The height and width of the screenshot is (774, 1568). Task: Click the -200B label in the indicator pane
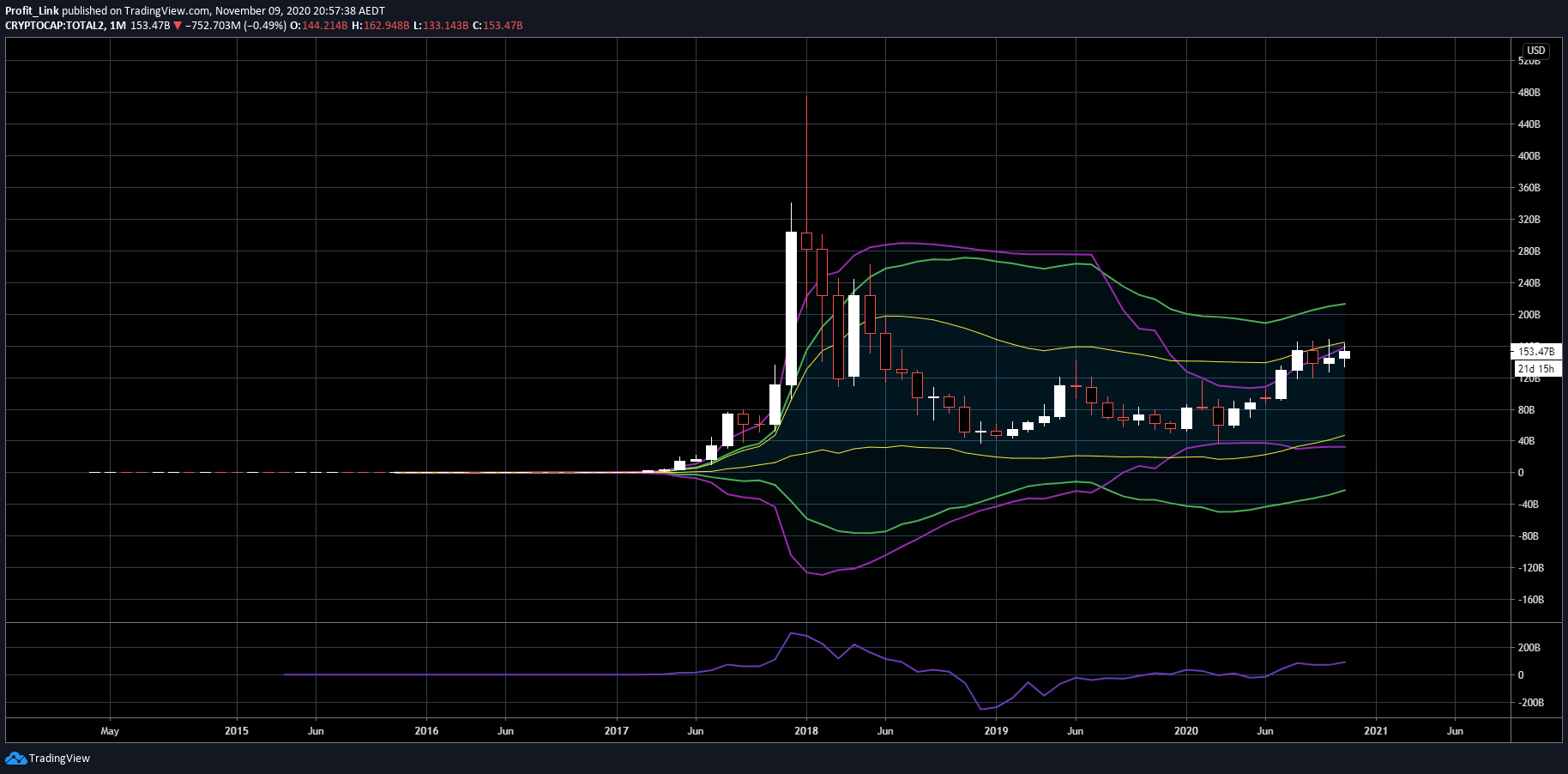[1530, 703]
